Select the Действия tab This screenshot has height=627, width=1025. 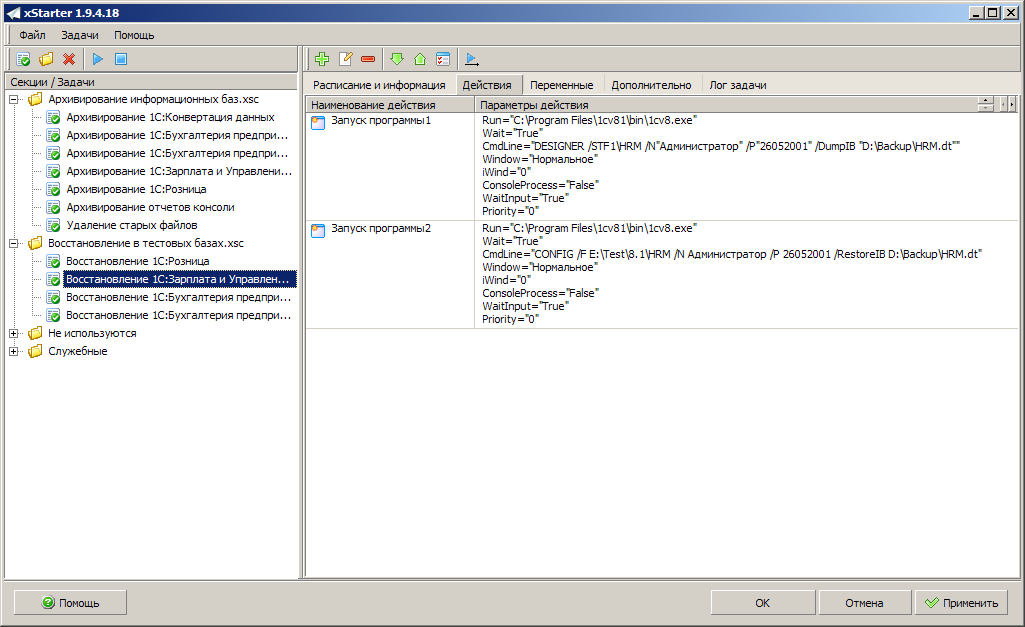pyautogui.click(x=487, y=85)
